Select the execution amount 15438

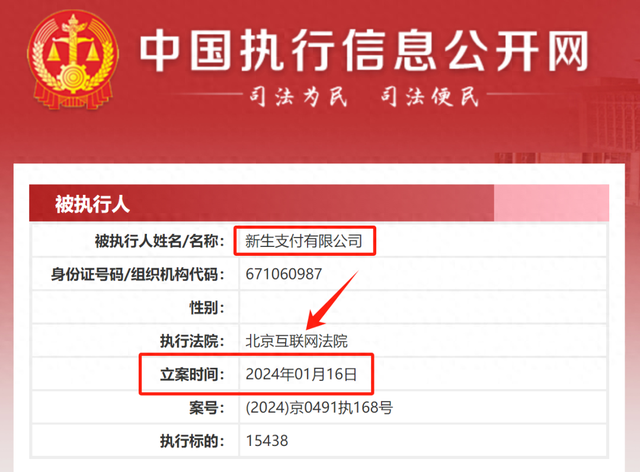coord(267,441)
